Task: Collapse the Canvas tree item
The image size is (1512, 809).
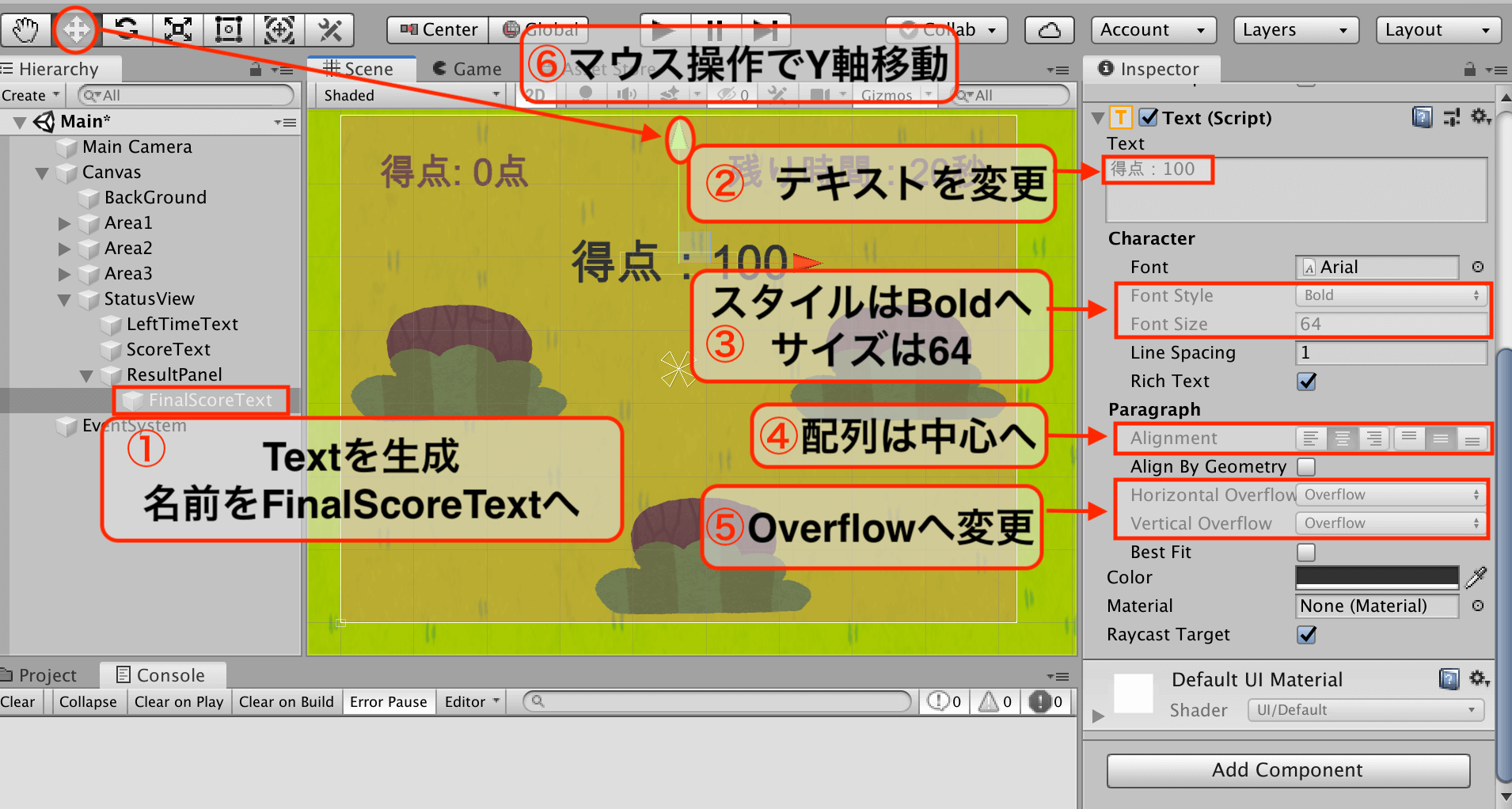Action: 42,173
